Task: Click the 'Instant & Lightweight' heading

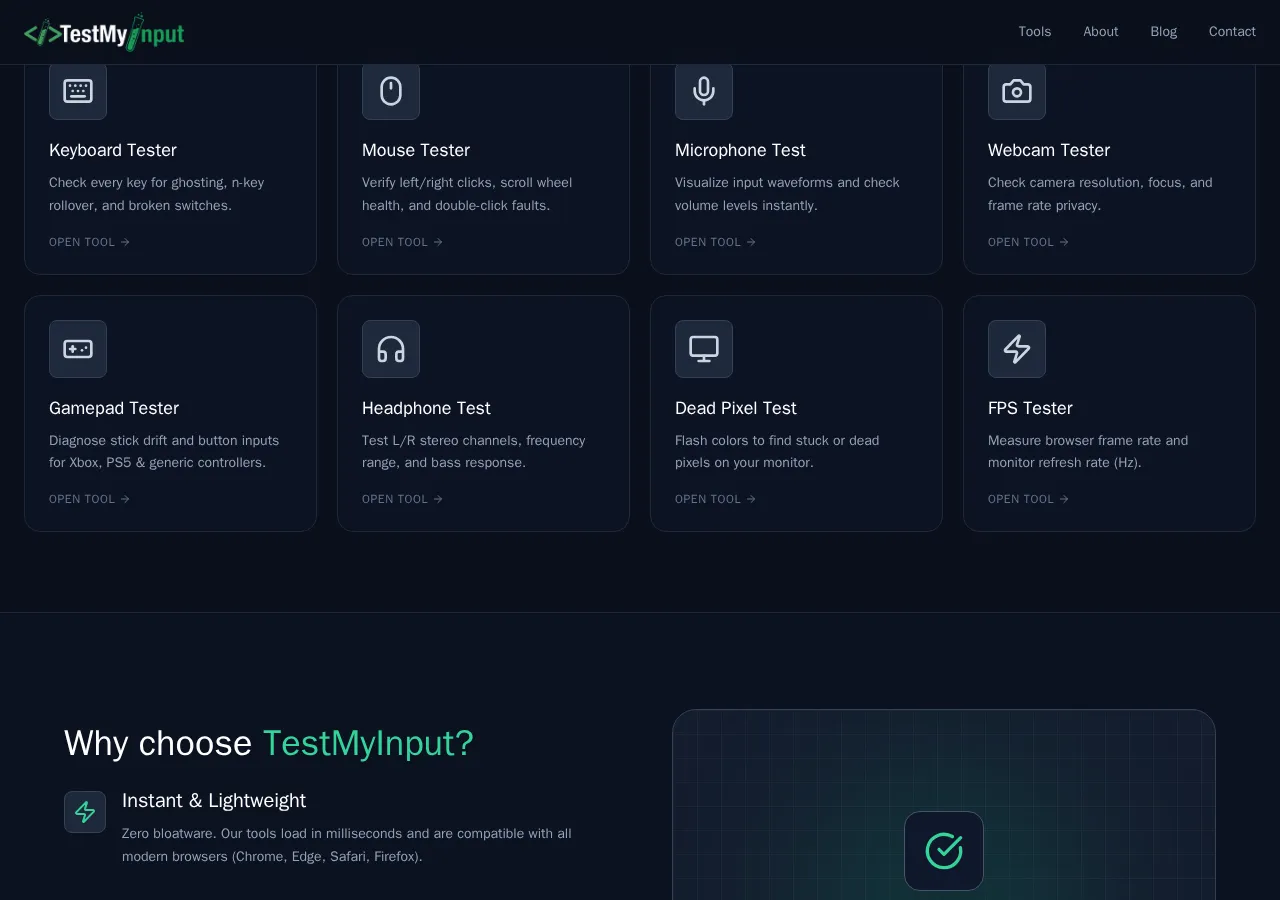Action: [x=214, y=801]
